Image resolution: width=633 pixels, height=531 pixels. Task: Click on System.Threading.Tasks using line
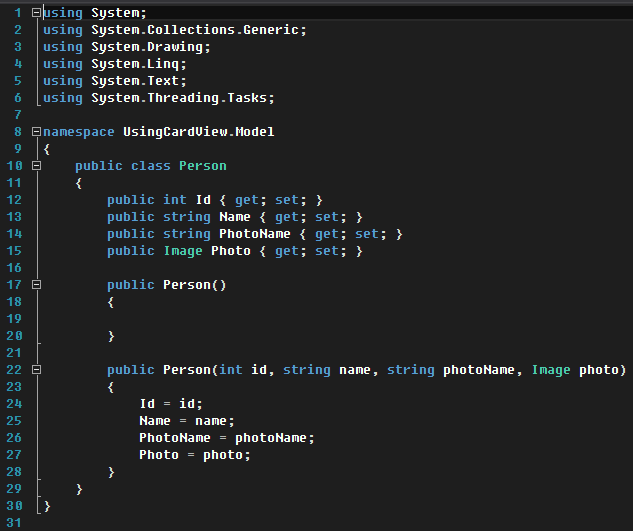pos(182,98)
